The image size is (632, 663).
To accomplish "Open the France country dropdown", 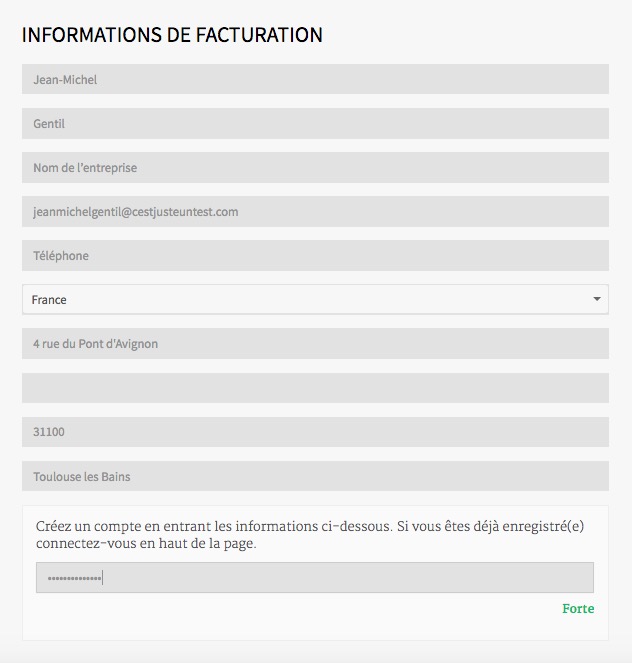I will point(315,299).
